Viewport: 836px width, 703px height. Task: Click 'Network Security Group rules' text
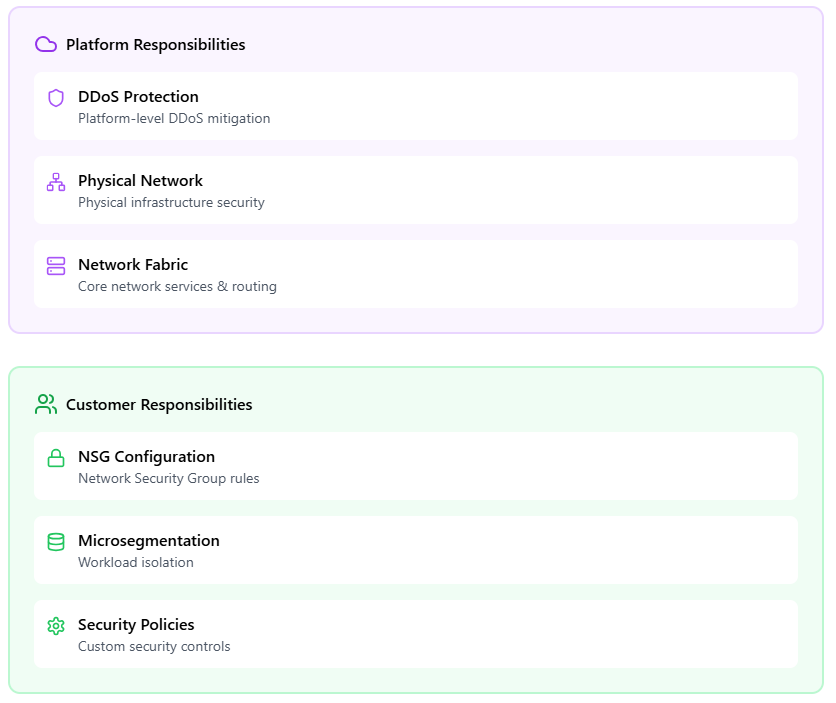[168, 479]
